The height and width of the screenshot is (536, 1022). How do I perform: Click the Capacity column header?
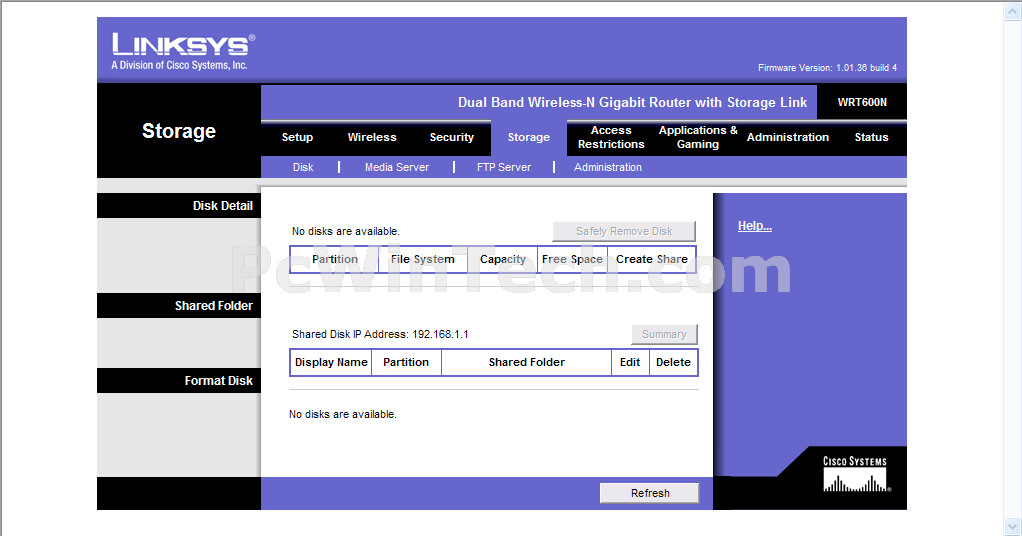[503, 260]
